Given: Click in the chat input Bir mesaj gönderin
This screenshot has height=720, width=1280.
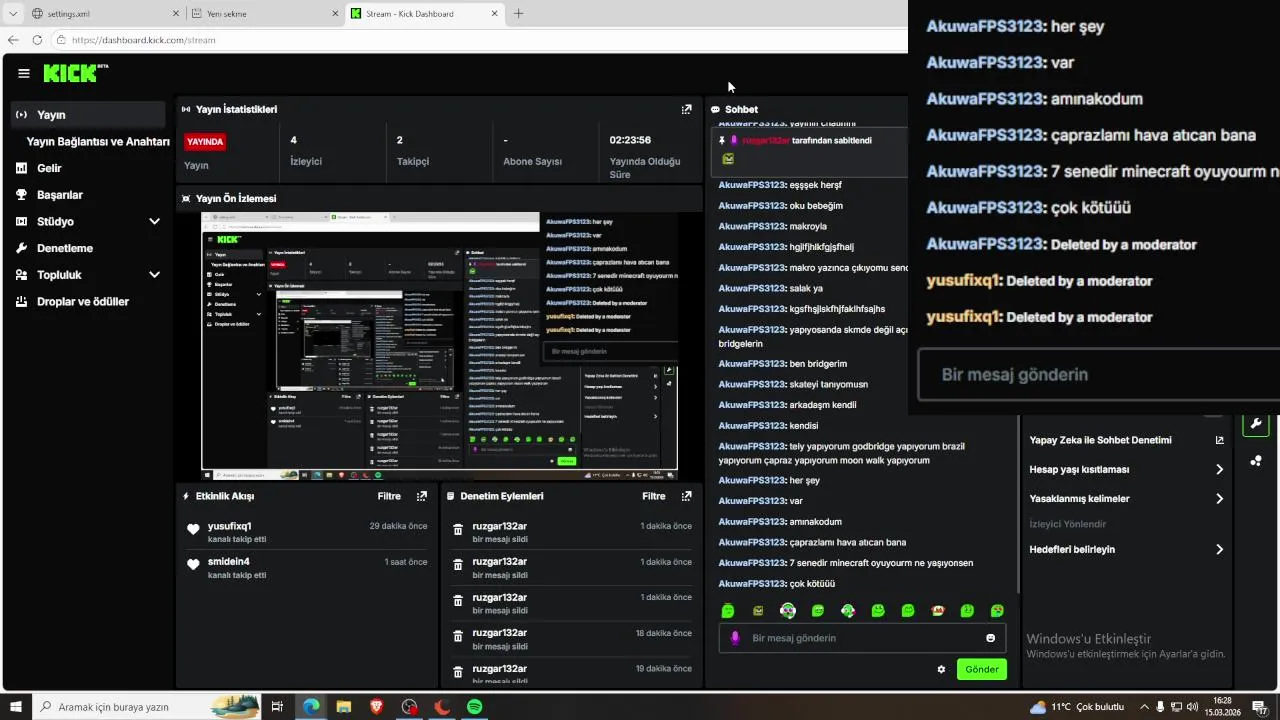Looking at the screenshot, I should pyautogui.click(x=860, y=638).
